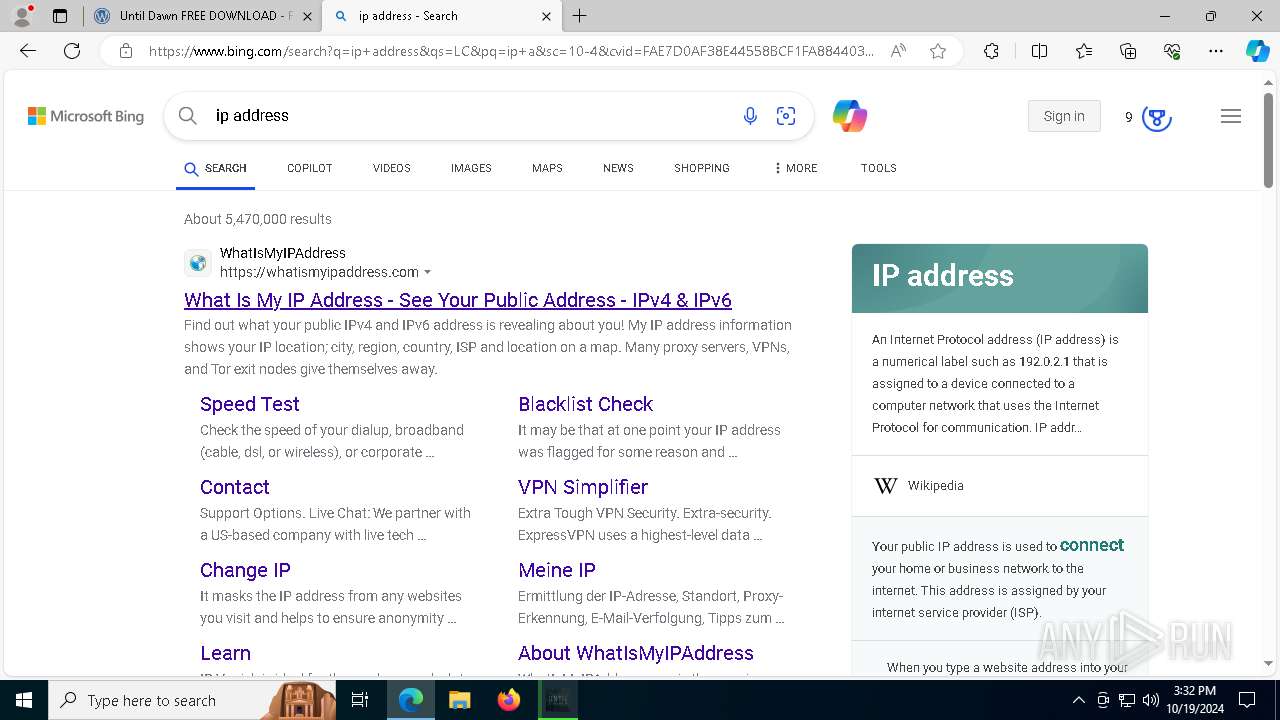Click the search magnifier in Bing box
The width and height of the screenshot is (1280, 720).
(x=188, y=116)
